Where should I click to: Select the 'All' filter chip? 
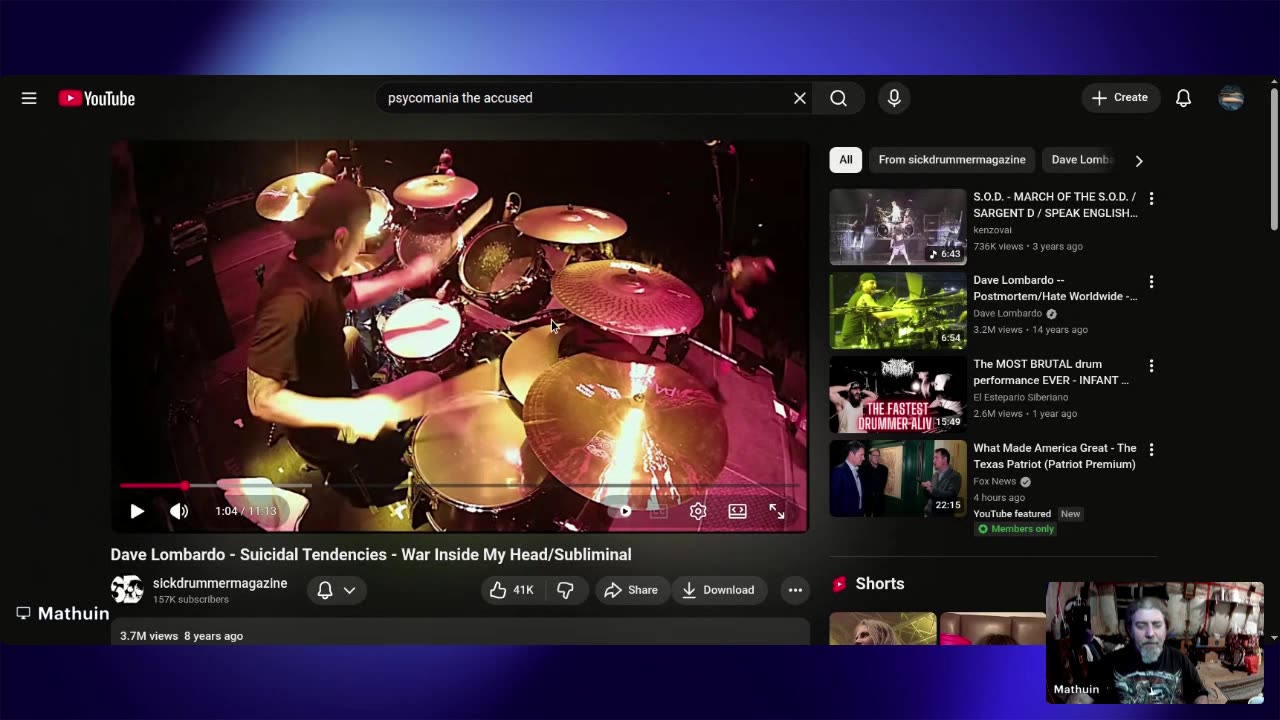tap(846, 160)
